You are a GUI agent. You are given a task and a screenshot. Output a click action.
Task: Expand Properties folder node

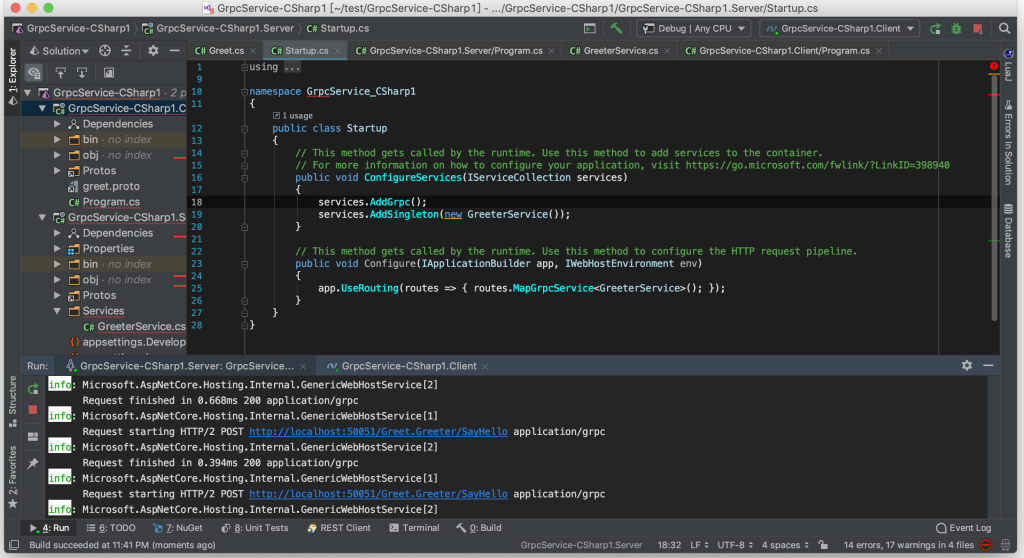coord(57,248)
